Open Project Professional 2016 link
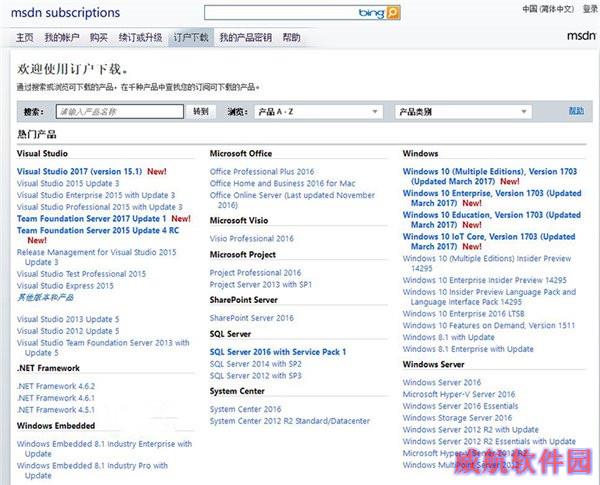The width and height of the screenshot is (600, 485). 255,273
